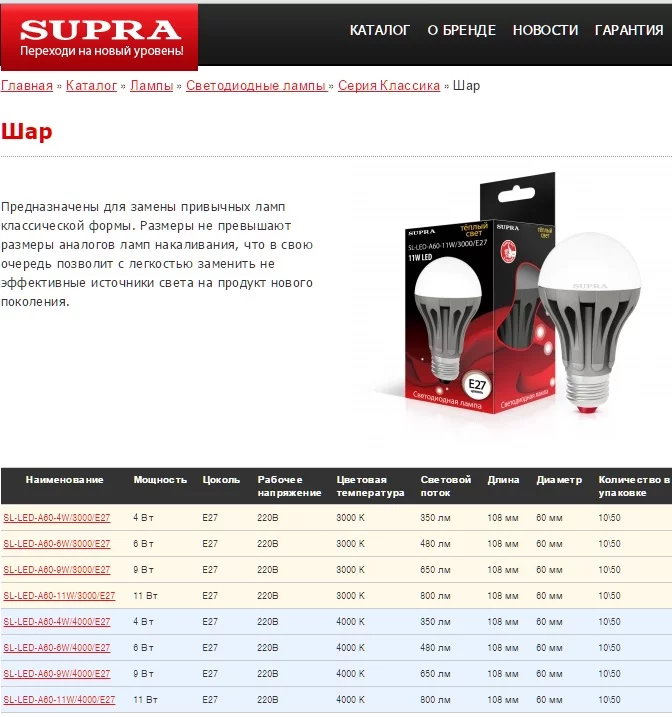Select the 480 лм cell in 6W/3000 row
The width and height of the screenshot is (672, 717).
[x=435, y=544]
